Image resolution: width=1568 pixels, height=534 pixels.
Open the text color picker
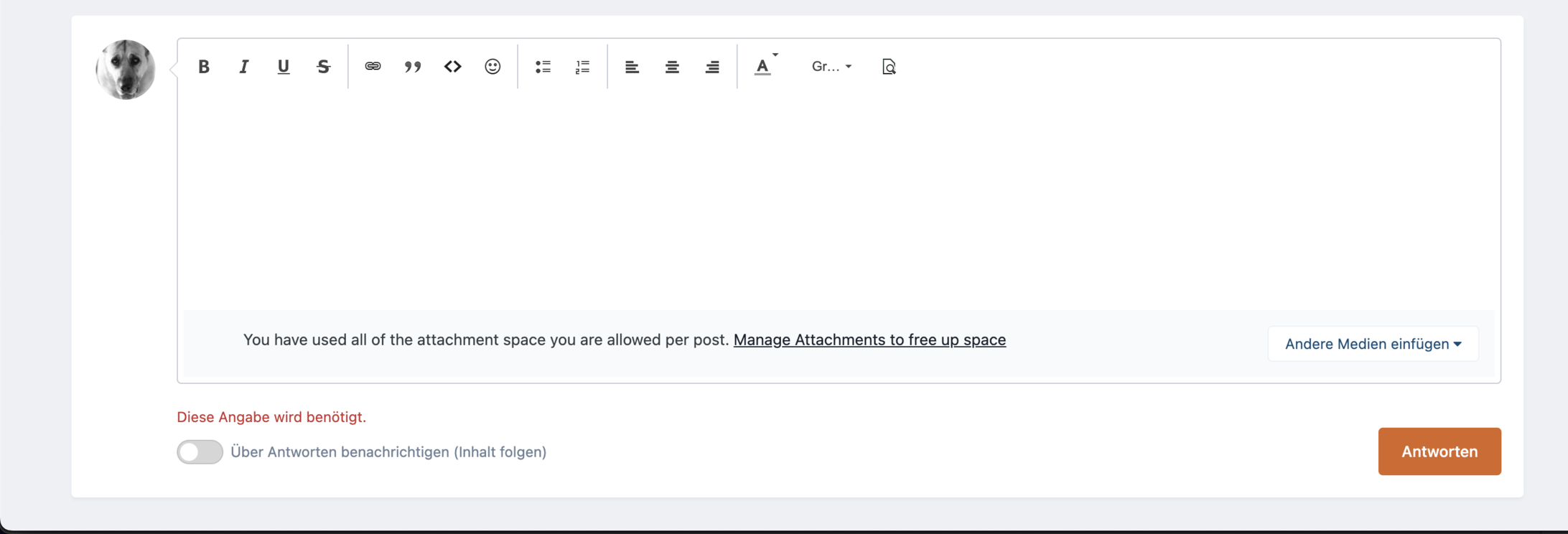[765, 67]
